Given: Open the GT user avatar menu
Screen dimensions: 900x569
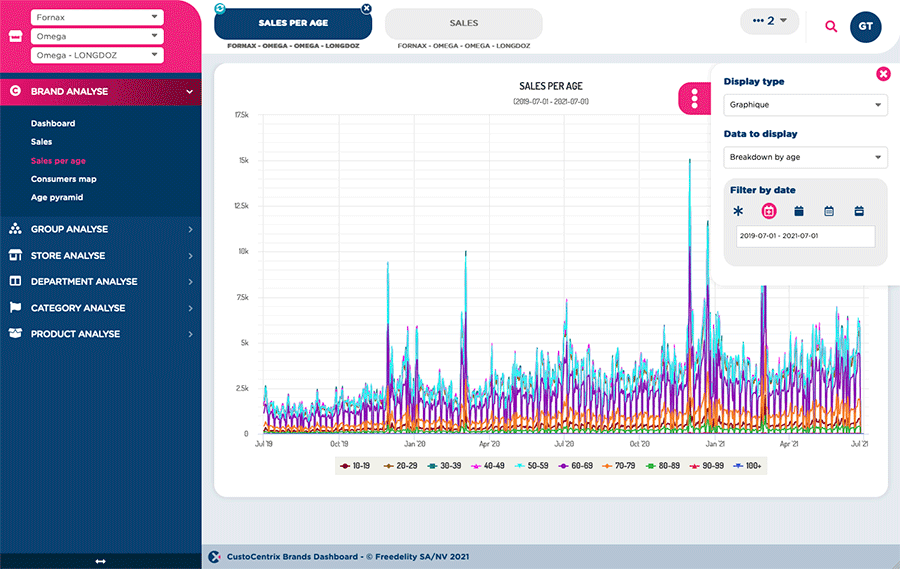Looking at the screenshot, I should pyautogui.click(x=865, y=27).
